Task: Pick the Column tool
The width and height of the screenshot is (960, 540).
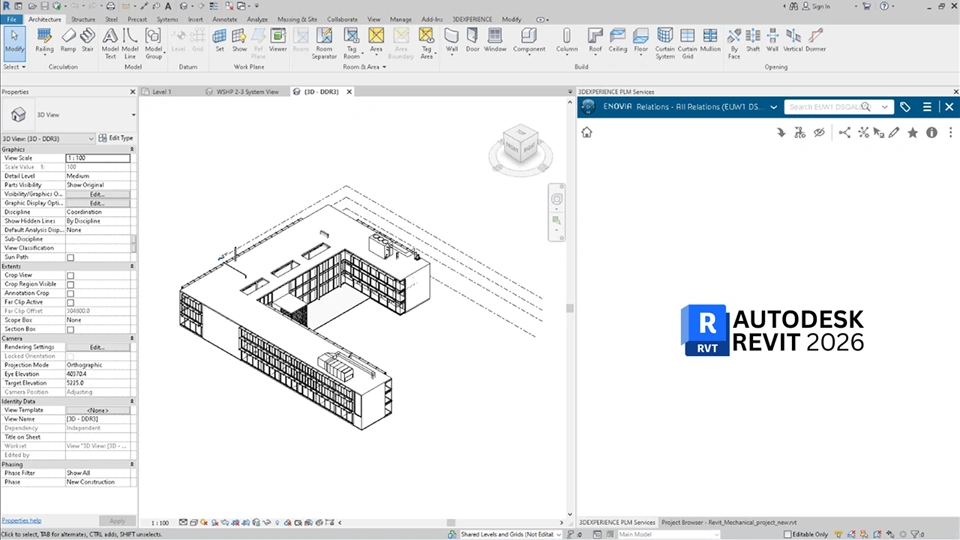Action: coord(567,41)
